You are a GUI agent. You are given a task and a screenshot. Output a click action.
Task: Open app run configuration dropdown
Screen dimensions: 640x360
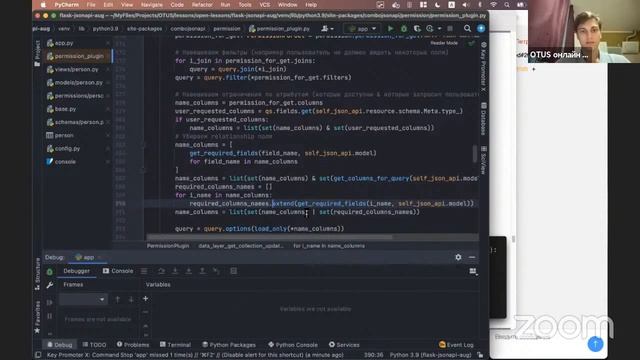pos(361,29)
